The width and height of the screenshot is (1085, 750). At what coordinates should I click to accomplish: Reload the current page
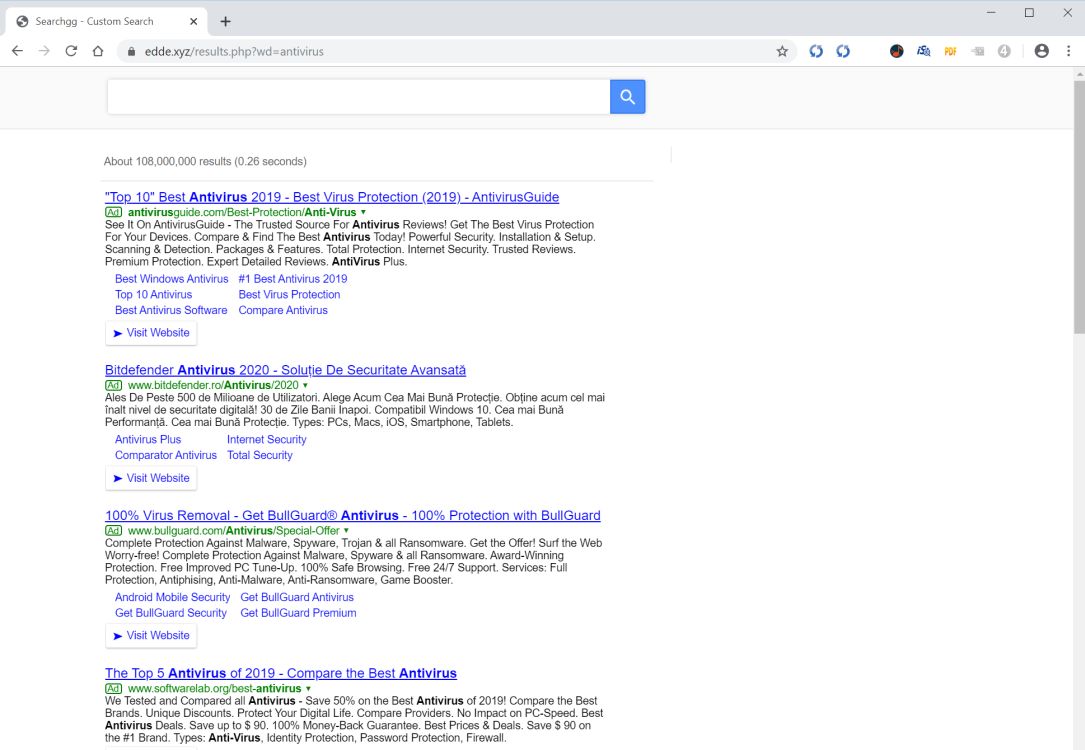(x=71, y=51)
